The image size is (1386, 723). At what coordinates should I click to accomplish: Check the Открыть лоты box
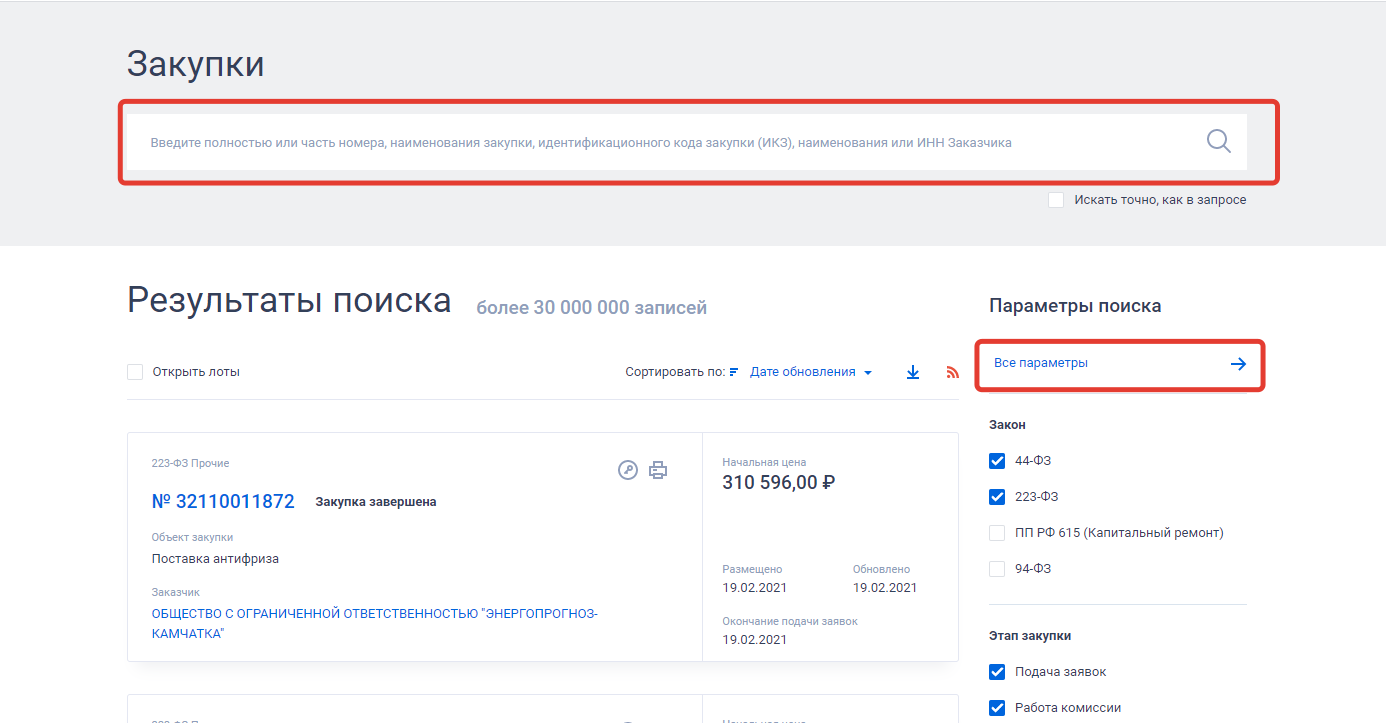click(x=135, y=372)
